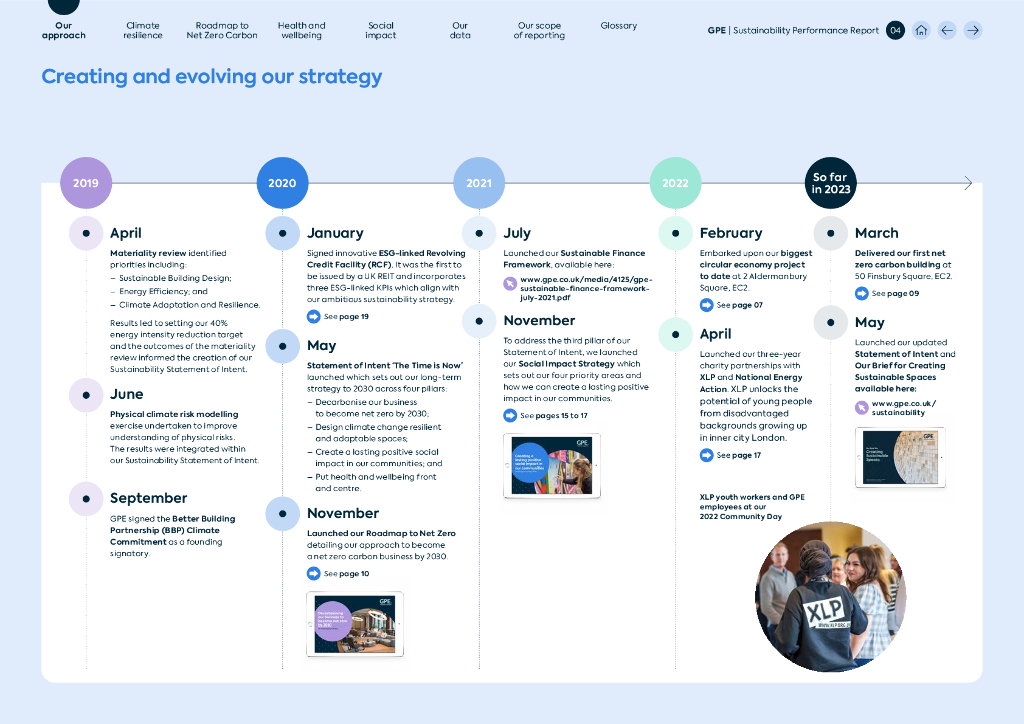
Task: Open the www.gpe.co.uk/sustainability link
Action: point(904,408)
